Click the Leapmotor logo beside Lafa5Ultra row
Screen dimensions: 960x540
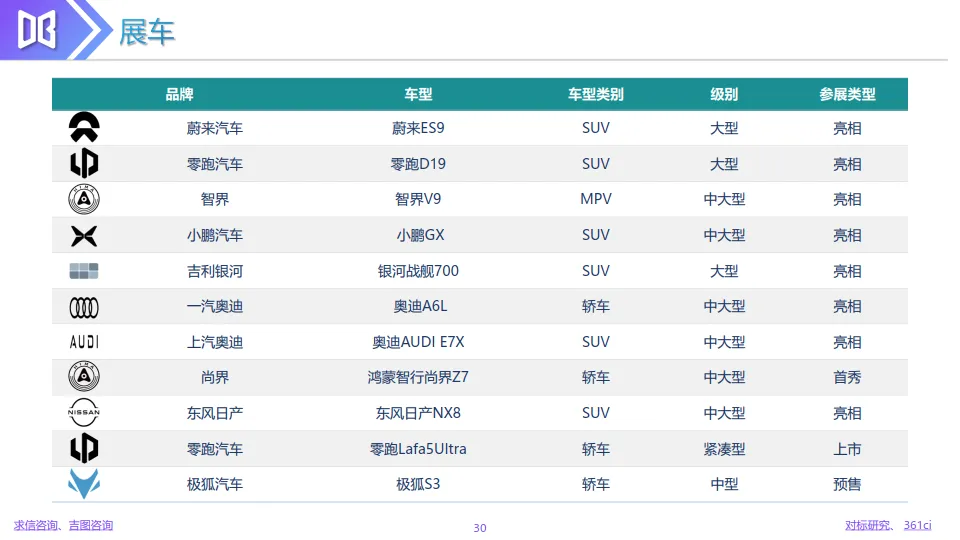click(x=84, y=448)
